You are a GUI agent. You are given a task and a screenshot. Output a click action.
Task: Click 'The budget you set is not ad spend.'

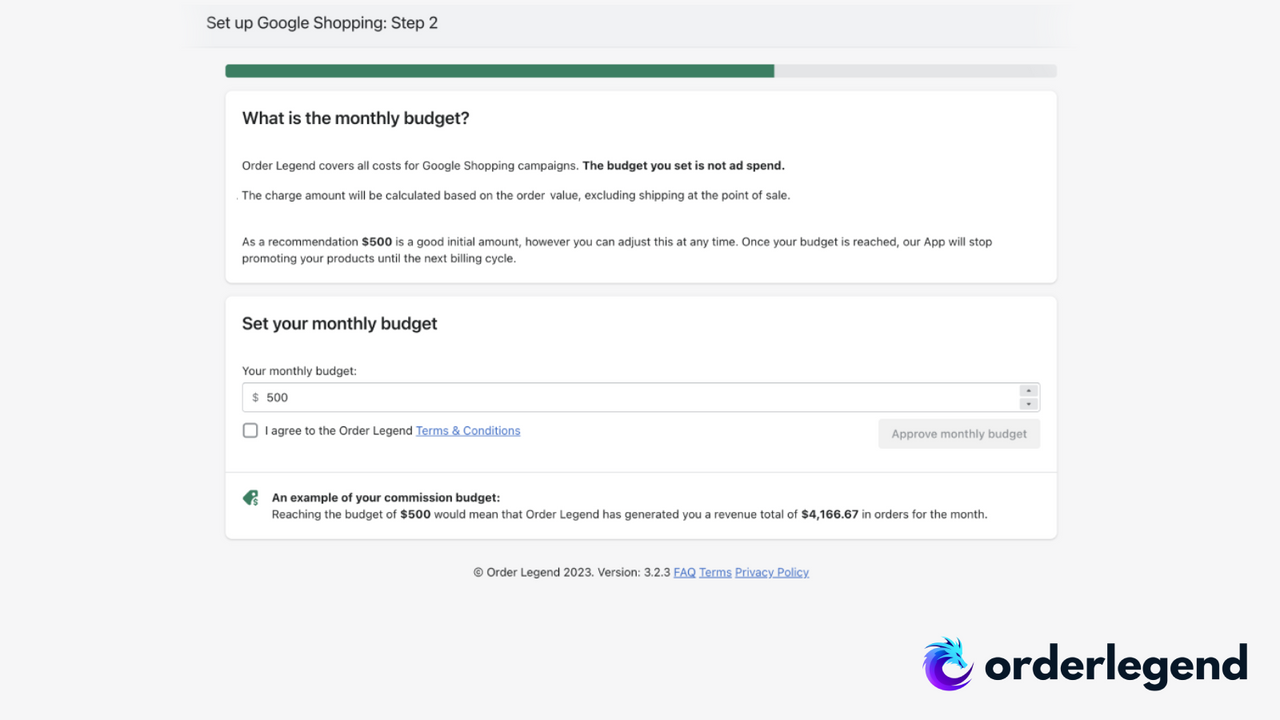click(x=684, y=166)
